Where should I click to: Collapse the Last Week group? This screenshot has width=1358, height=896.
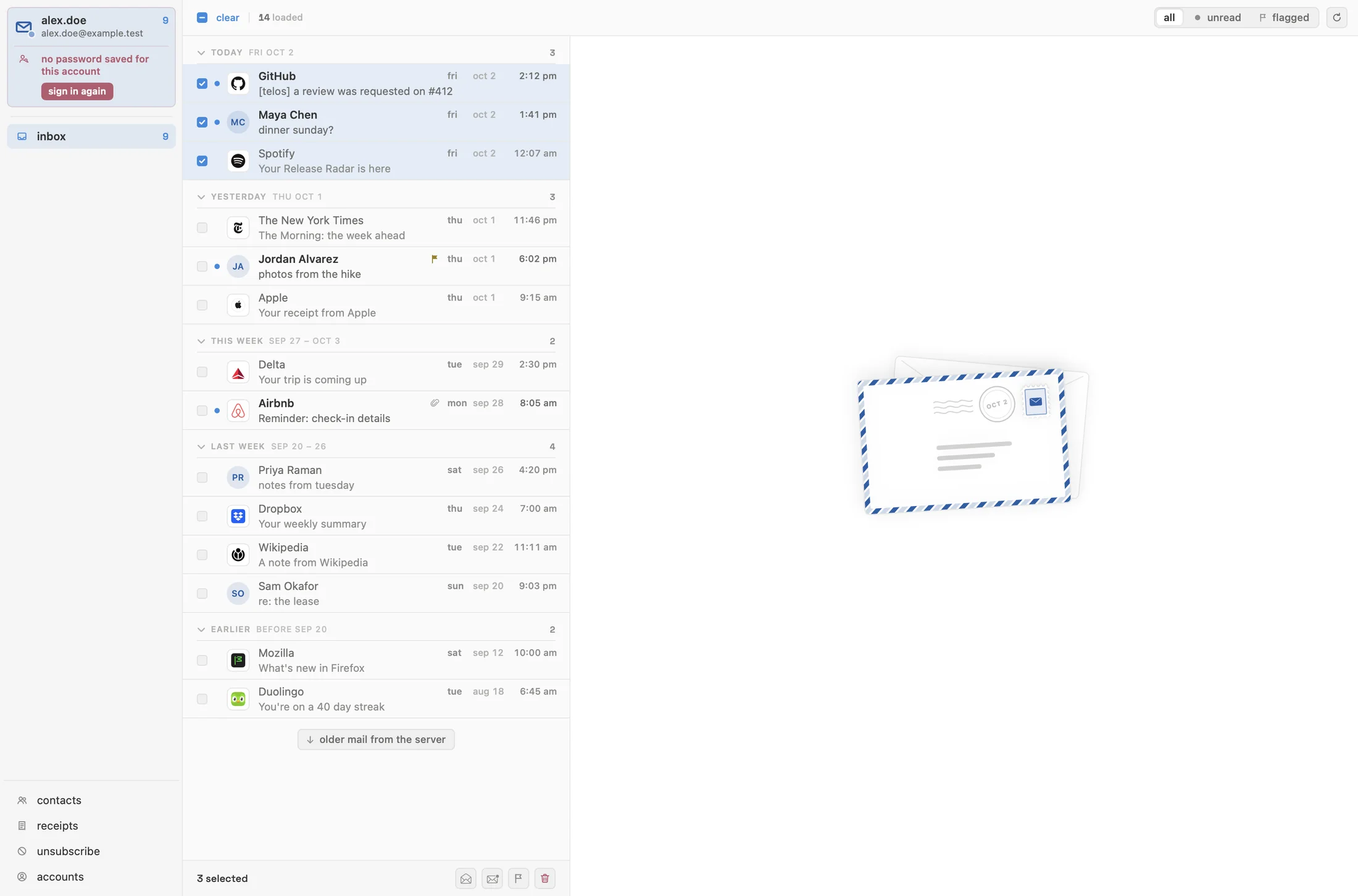201,447
